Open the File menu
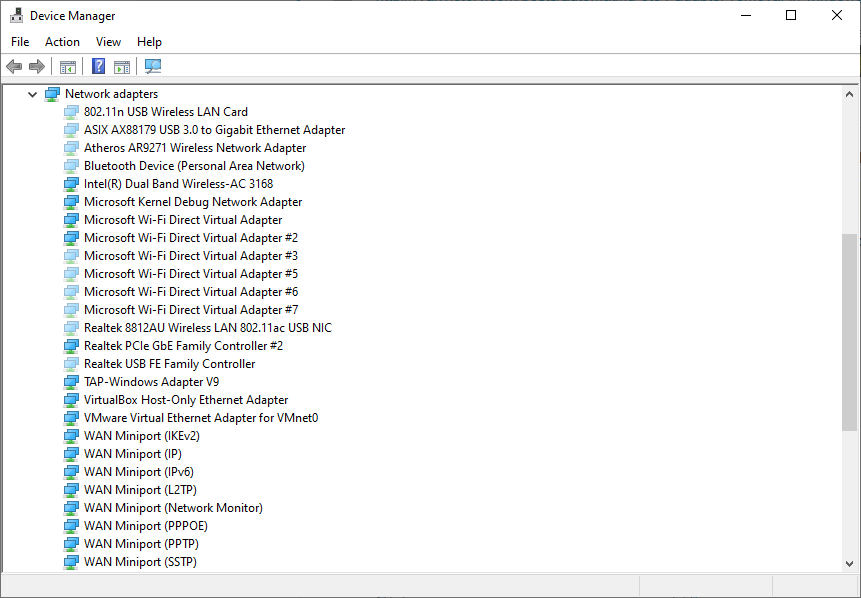 point(20,42)
